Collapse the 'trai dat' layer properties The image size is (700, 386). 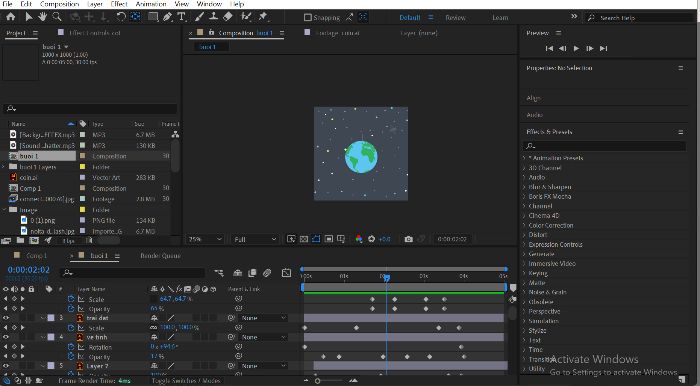point(43,318)
